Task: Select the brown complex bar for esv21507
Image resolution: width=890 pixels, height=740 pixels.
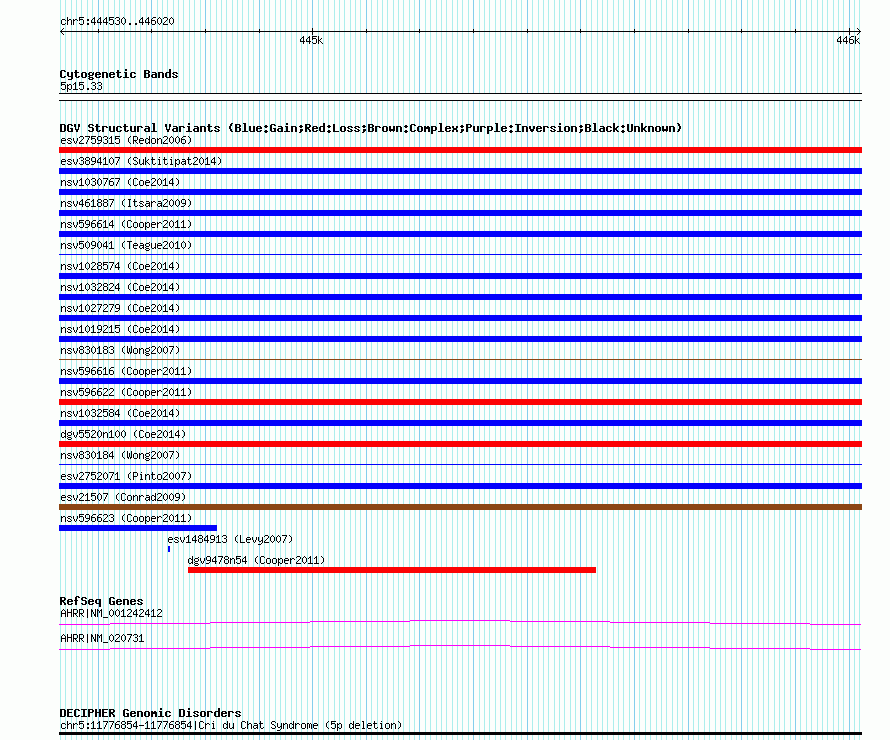Action: (x=460, y=507)
